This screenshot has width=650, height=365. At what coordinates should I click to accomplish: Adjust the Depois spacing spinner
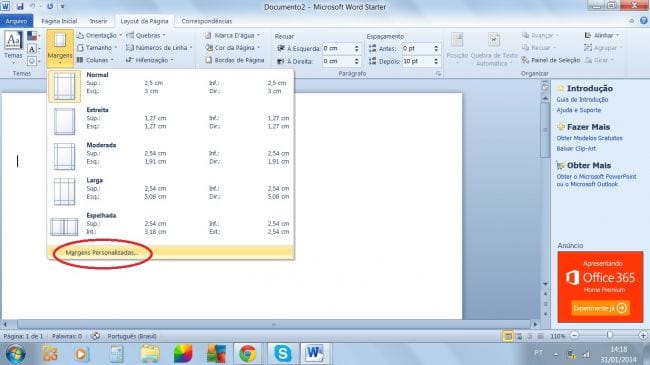tap(436, 61)
